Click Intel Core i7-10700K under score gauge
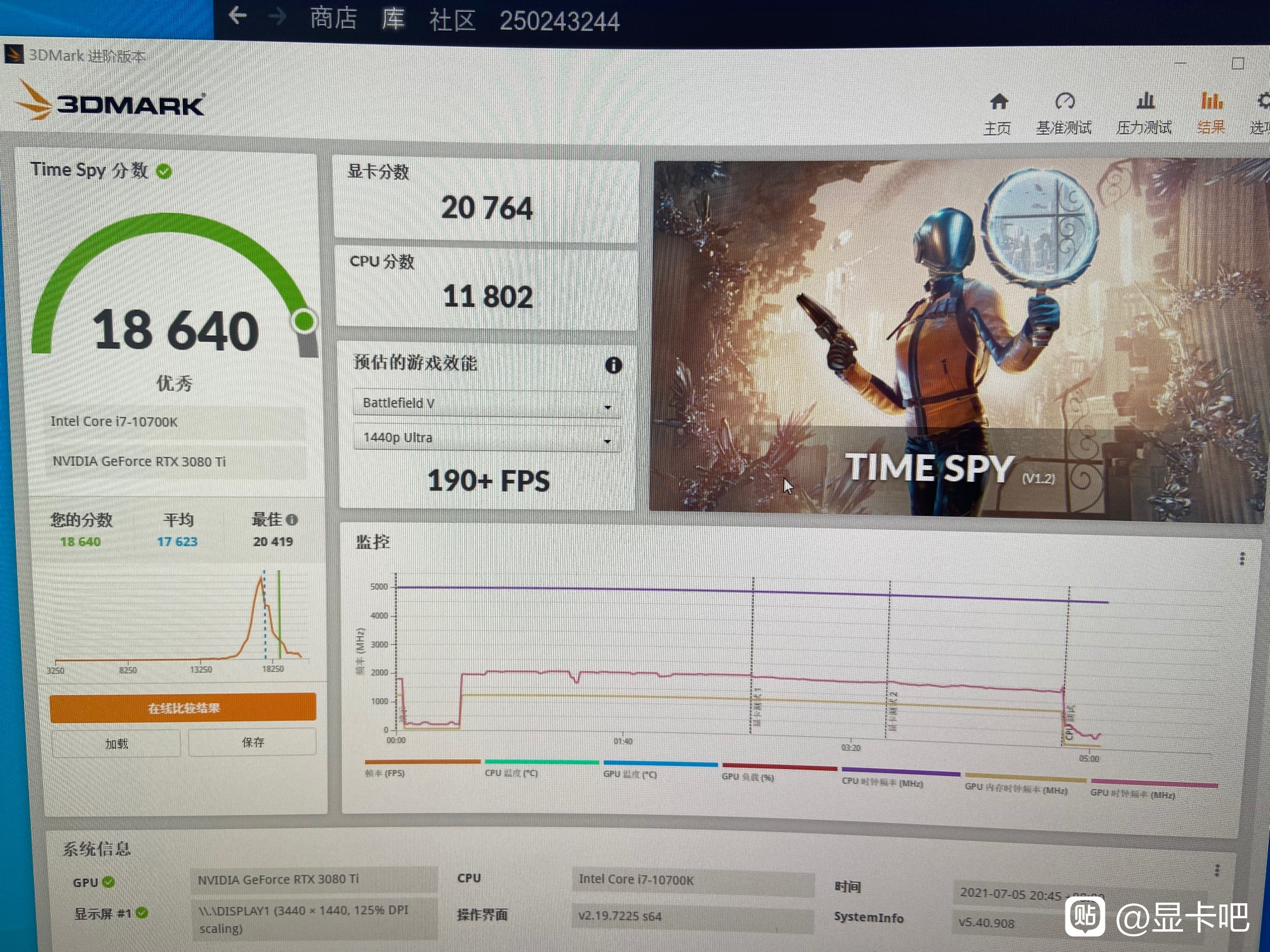The width and height of the screenshot is (1270, 952). coord(114,421)
